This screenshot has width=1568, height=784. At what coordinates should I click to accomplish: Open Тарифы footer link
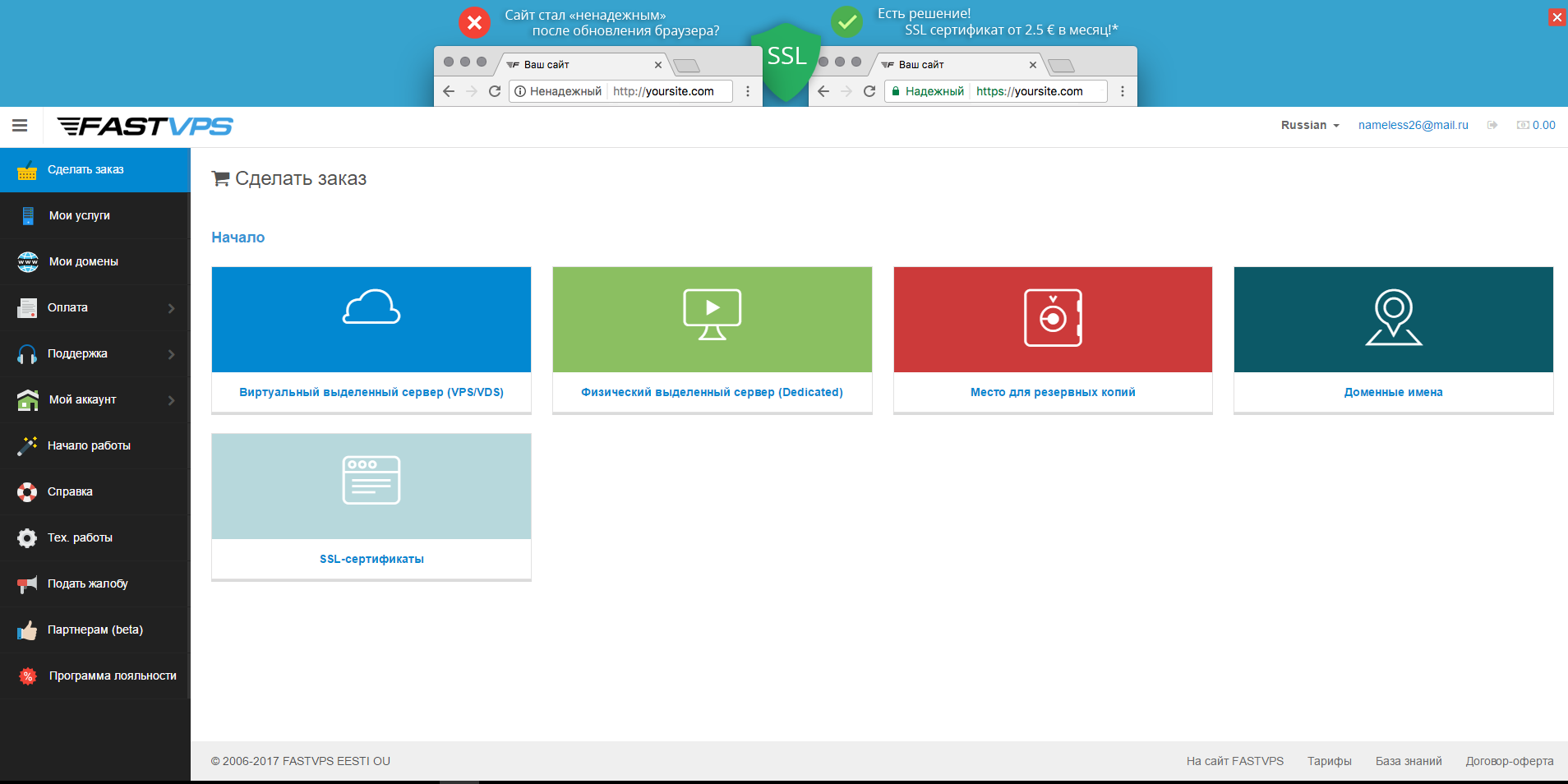click(1330, 761)
